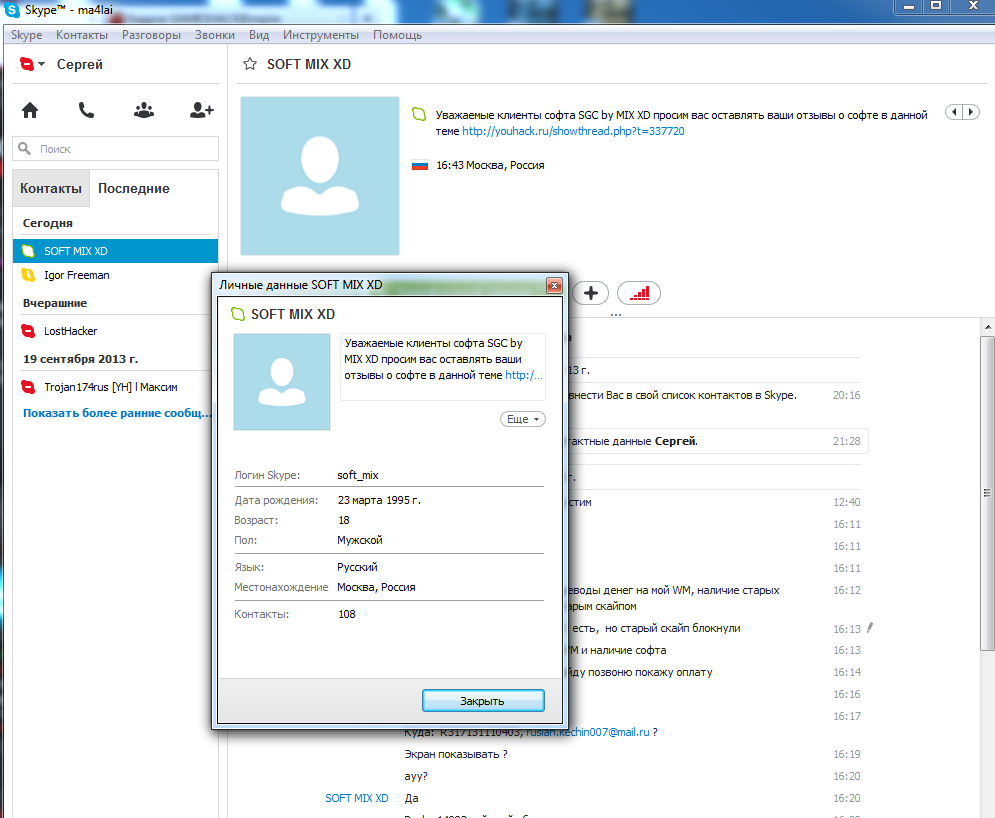
Task: Click the red status icon next to Сергей
Action: click(27, 64)
